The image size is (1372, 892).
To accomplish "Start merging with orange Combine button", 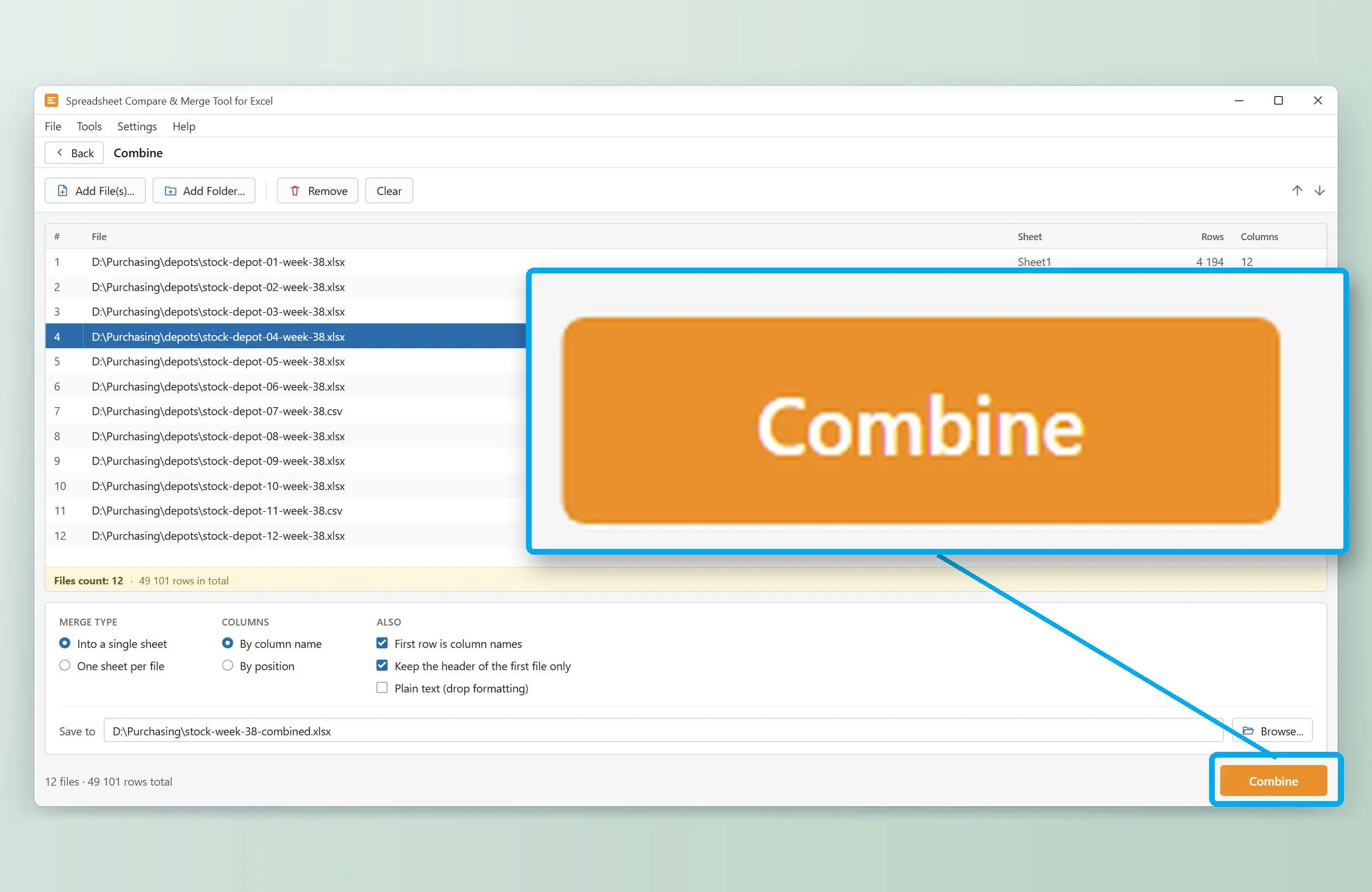I will [1274, 780].
